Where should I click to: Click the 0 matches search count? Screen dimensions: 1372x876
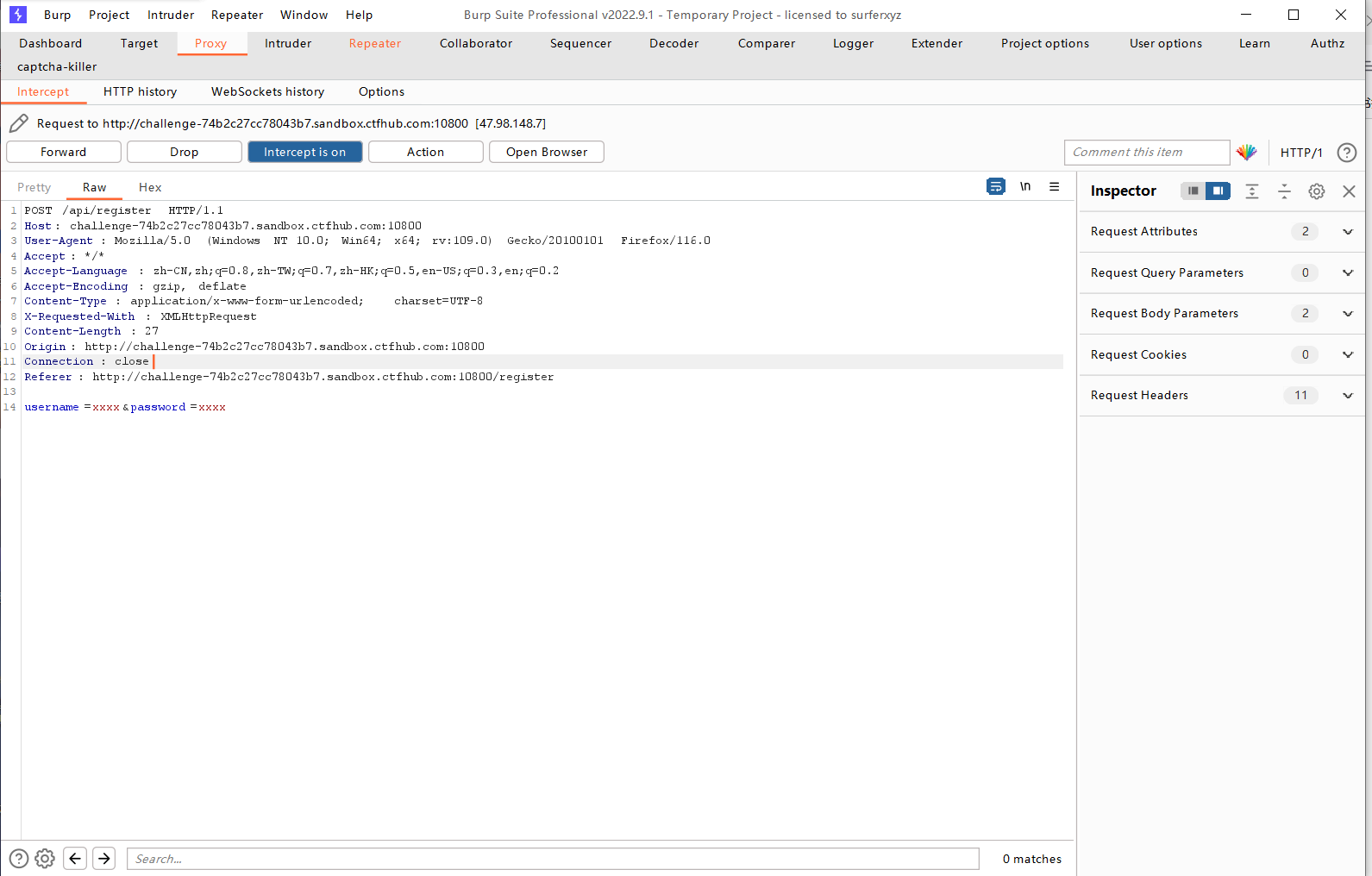point(1032,859)
